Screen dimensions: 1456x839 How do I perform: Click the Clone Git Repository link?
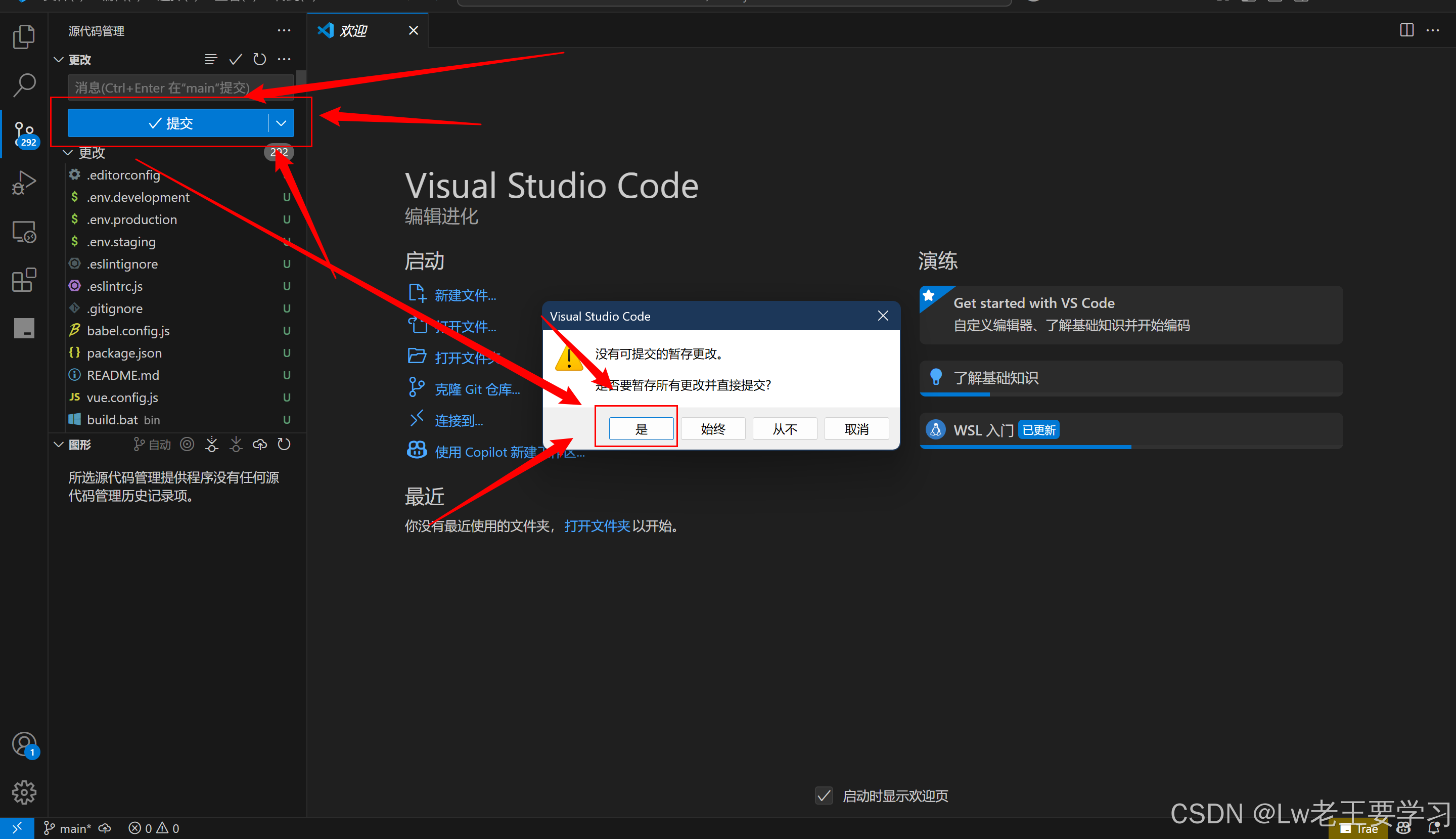point(476,389)
